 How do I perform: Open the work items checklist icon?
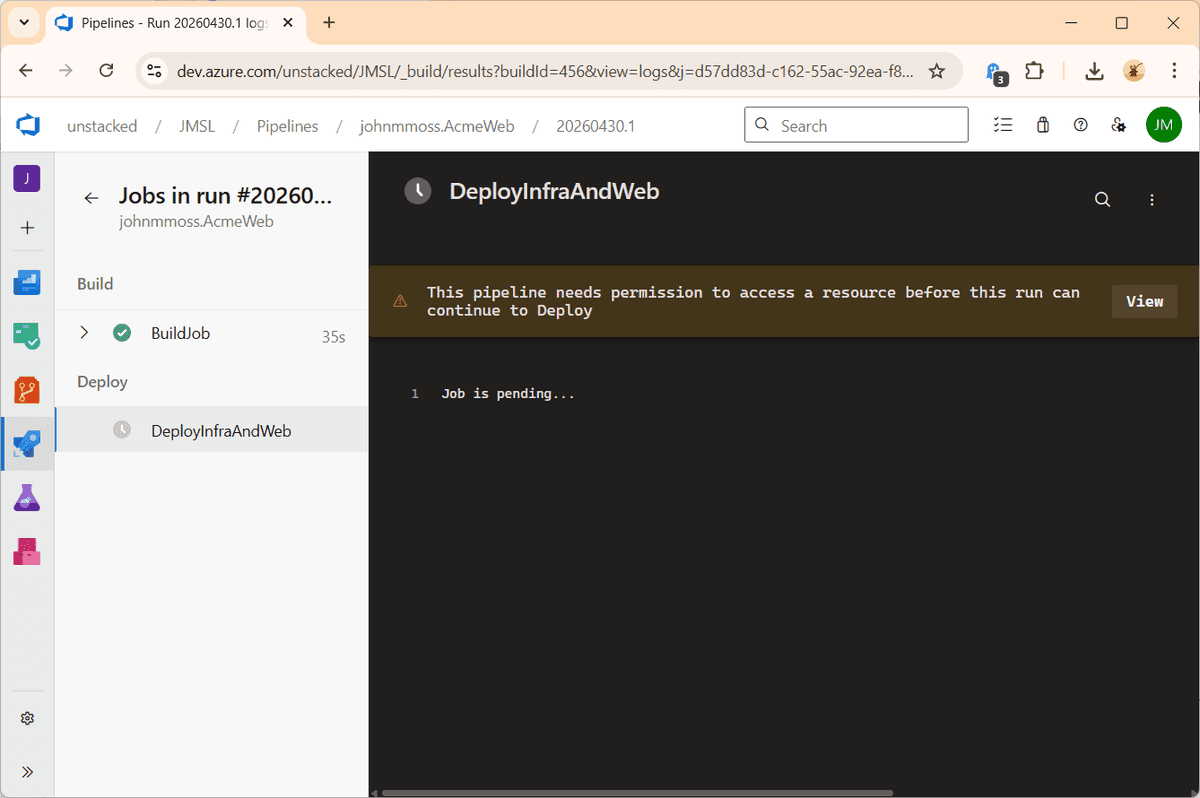tap(1003, 125)
